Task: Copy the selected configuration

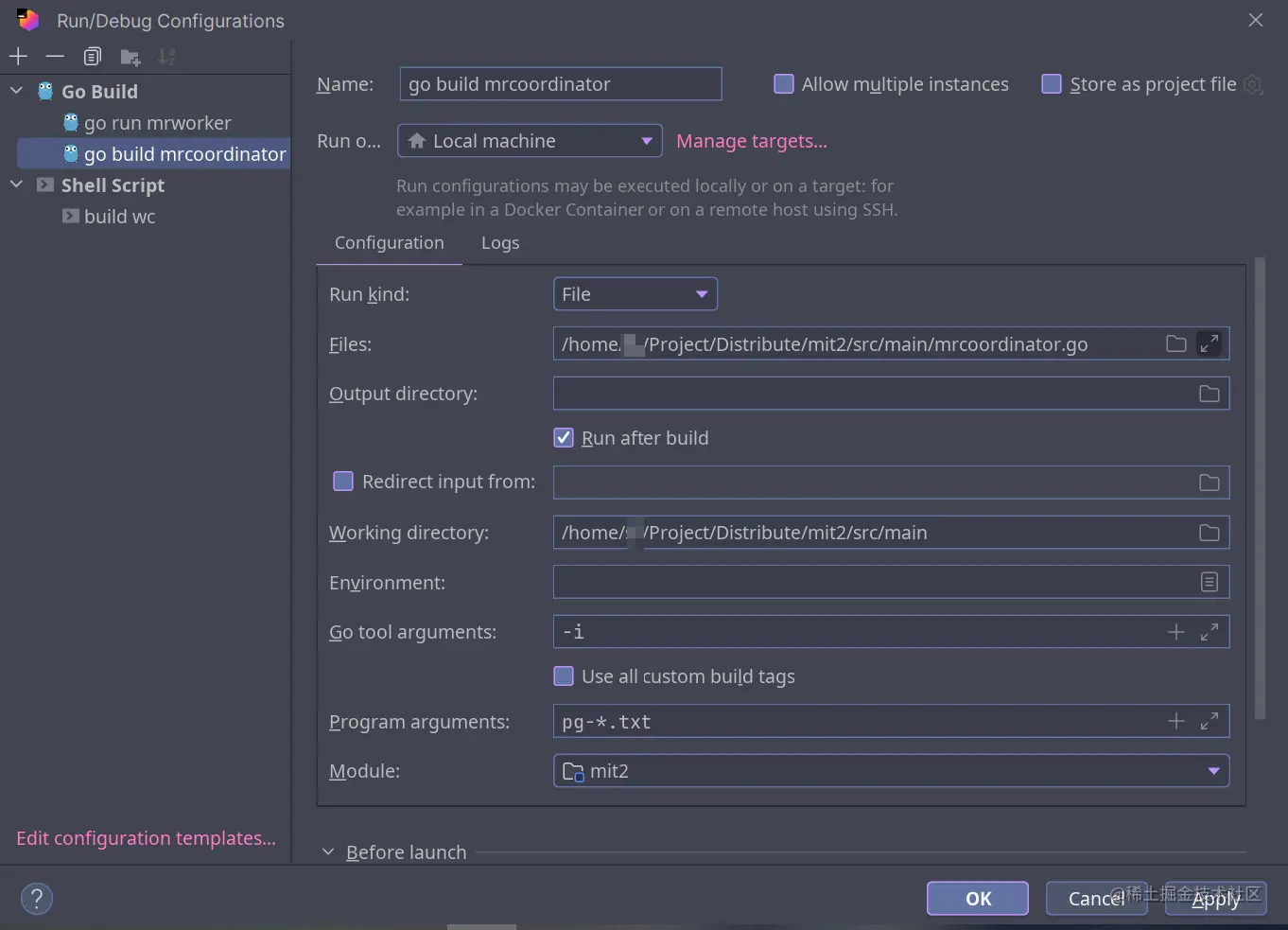Action: (x=92, y=57)
